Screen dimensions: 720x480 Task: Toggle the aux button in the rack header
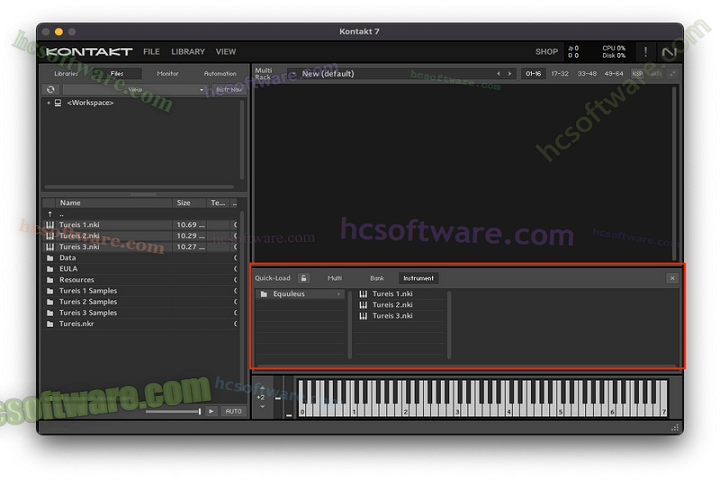point(657,73)
